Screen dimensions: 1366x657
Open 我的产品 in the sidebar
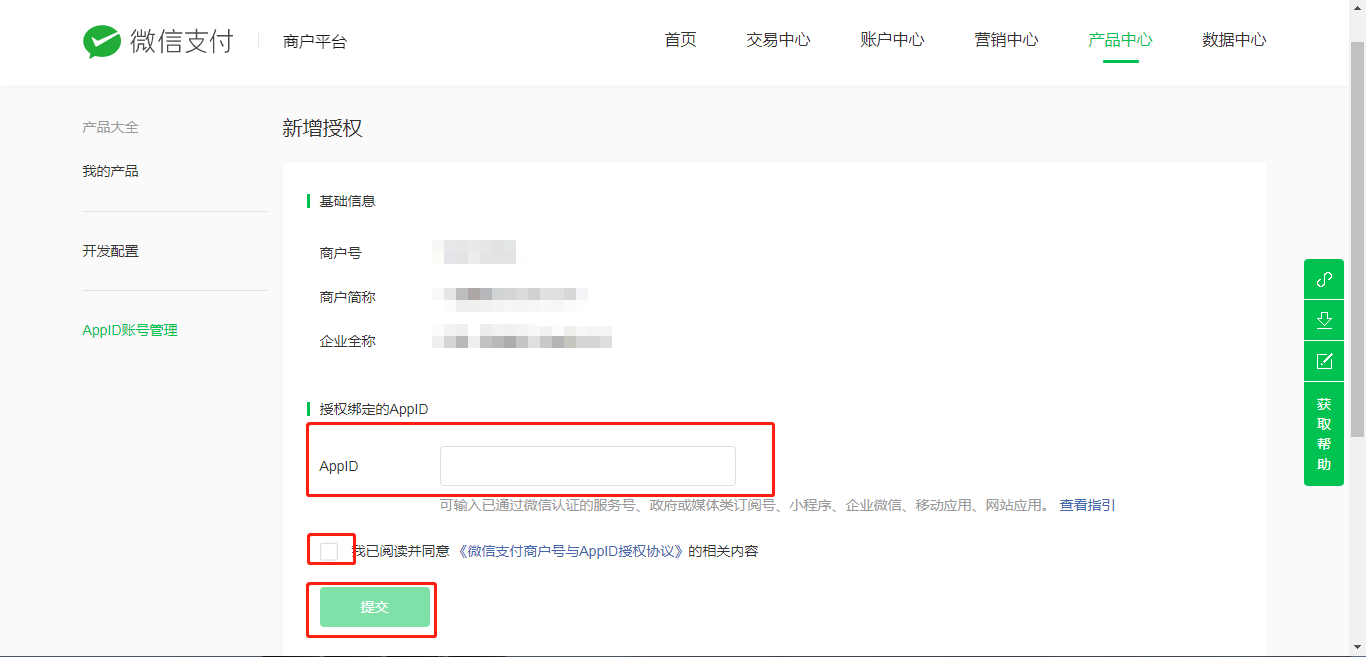tap(110, 171)
